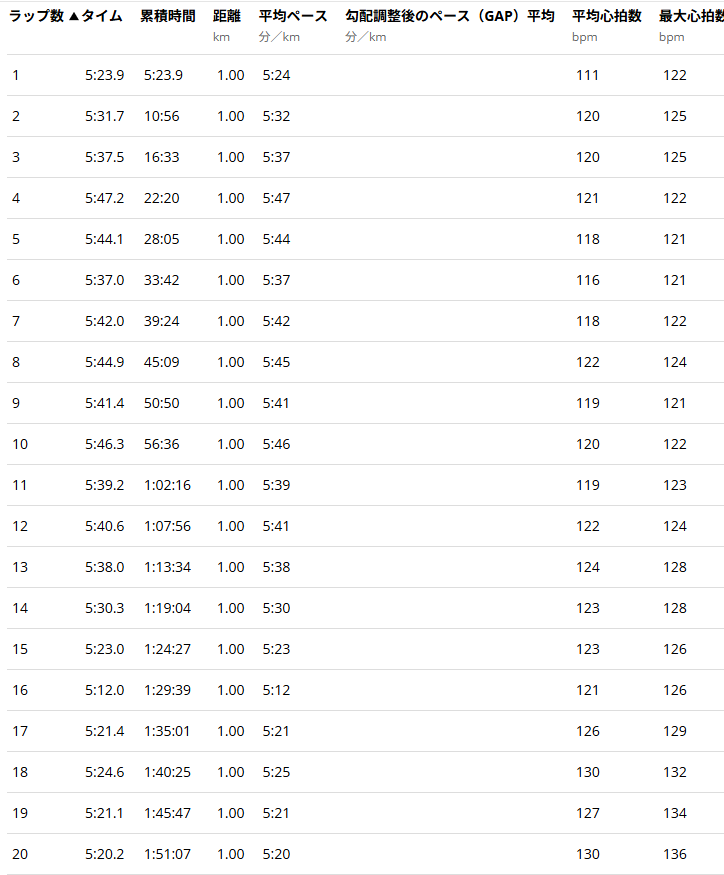Sort by 平均心拍数 column header
Screen dimensions: 724x875
coord(606,17)
